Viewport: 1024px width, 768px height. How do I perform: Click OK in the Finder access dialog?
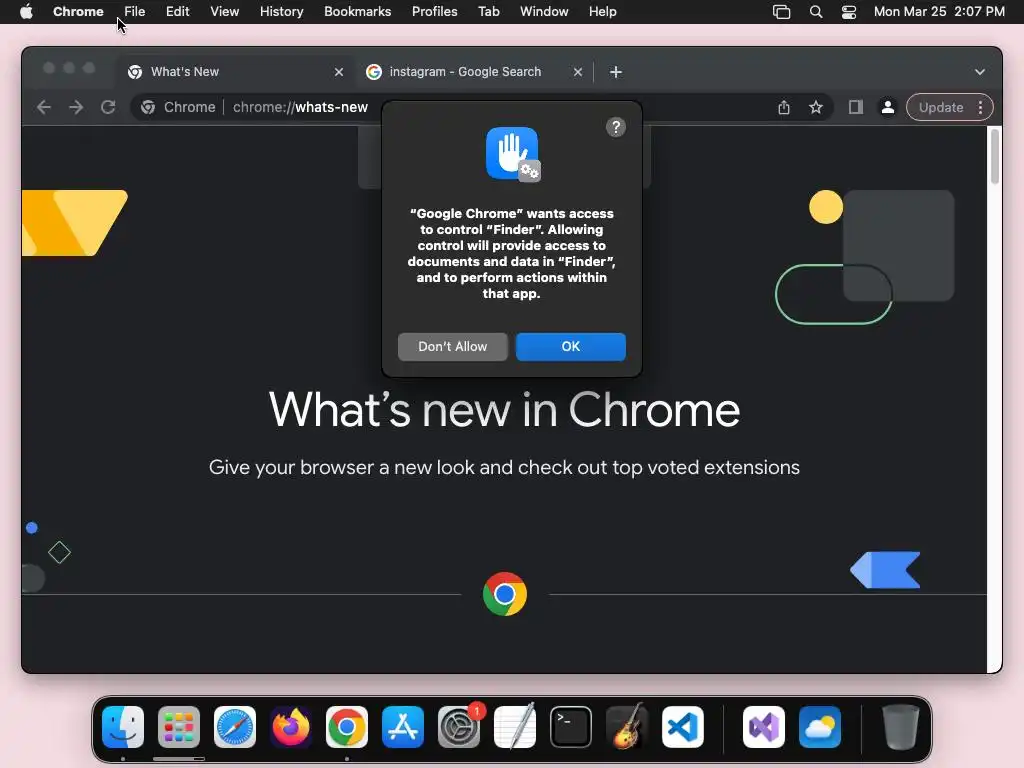click(x=570, y=347)
